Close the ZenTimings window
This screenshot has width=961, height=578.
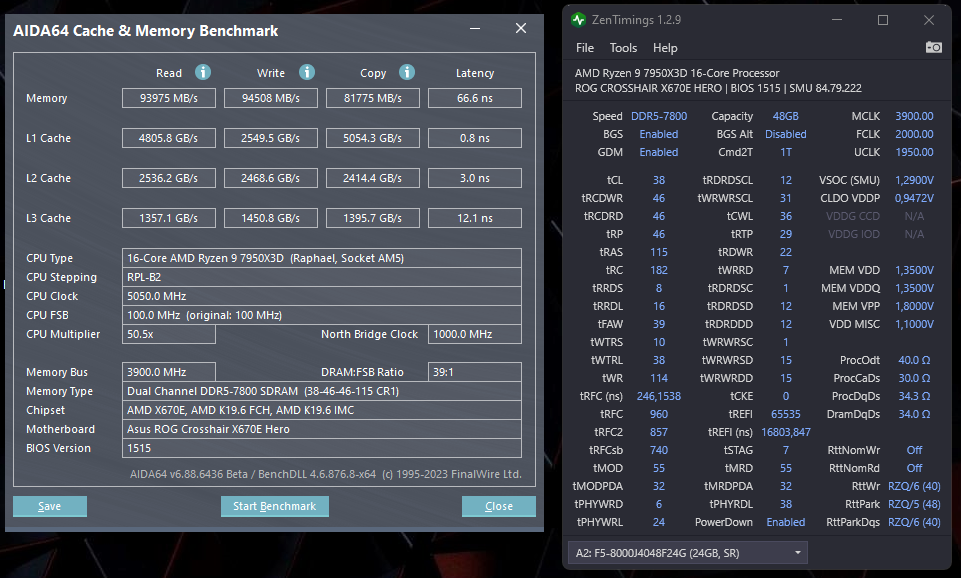[929, 20]
